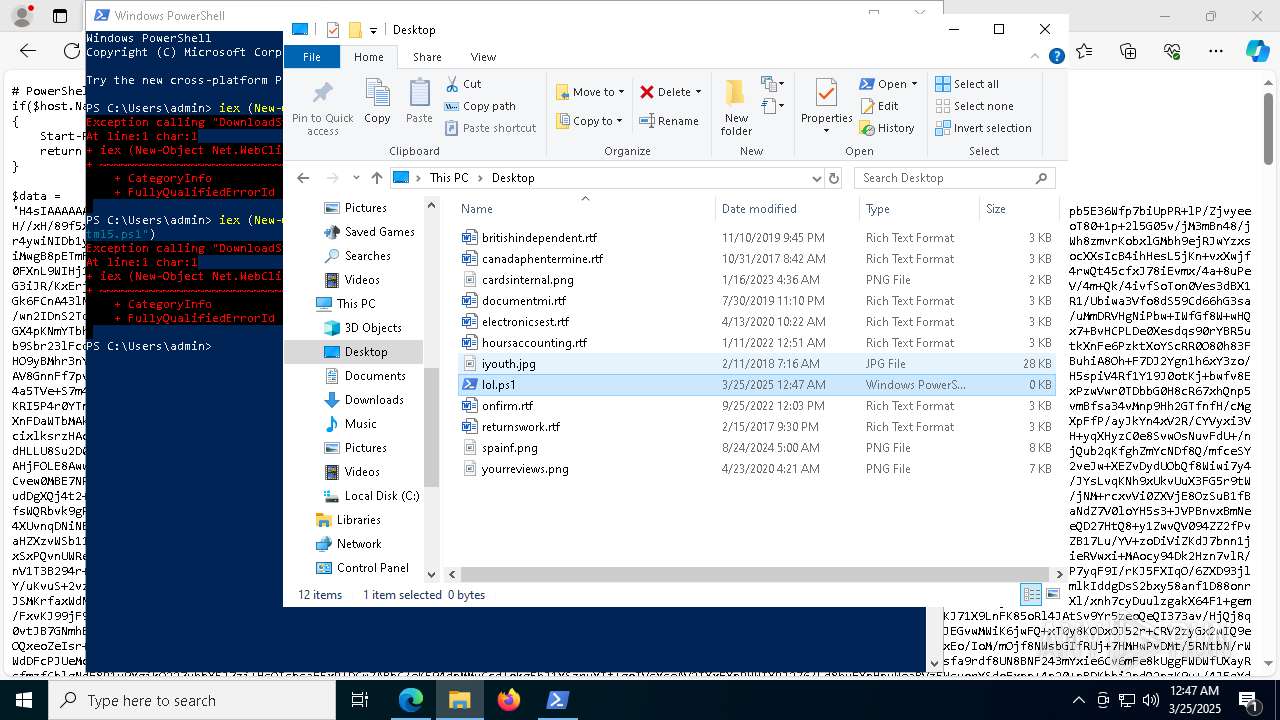Click Select all in ribbon
This screenshot has height=720, width=1280.
click(967, 84)
